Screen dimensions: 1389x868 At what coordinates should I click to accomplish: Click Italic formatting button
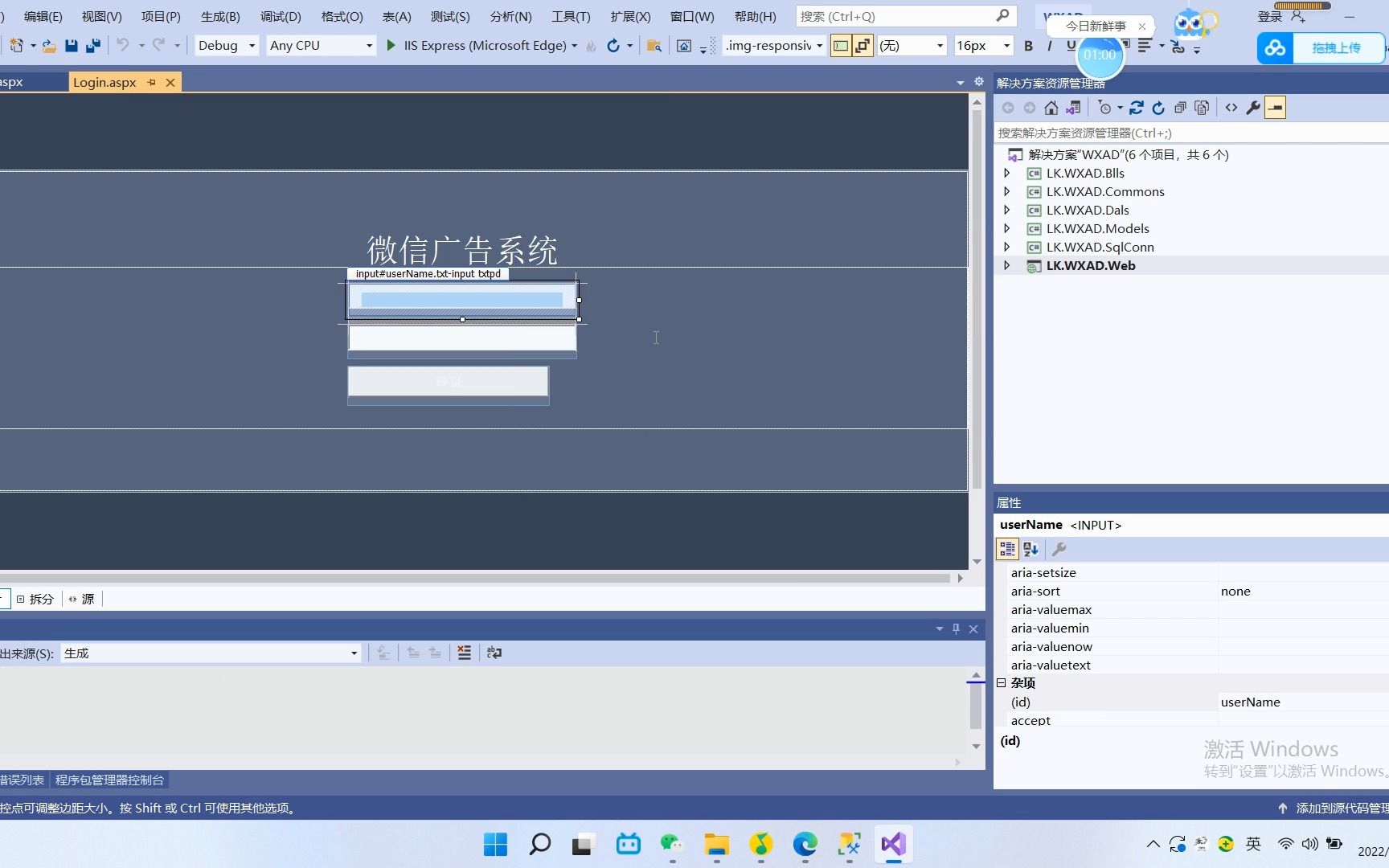1049,46
